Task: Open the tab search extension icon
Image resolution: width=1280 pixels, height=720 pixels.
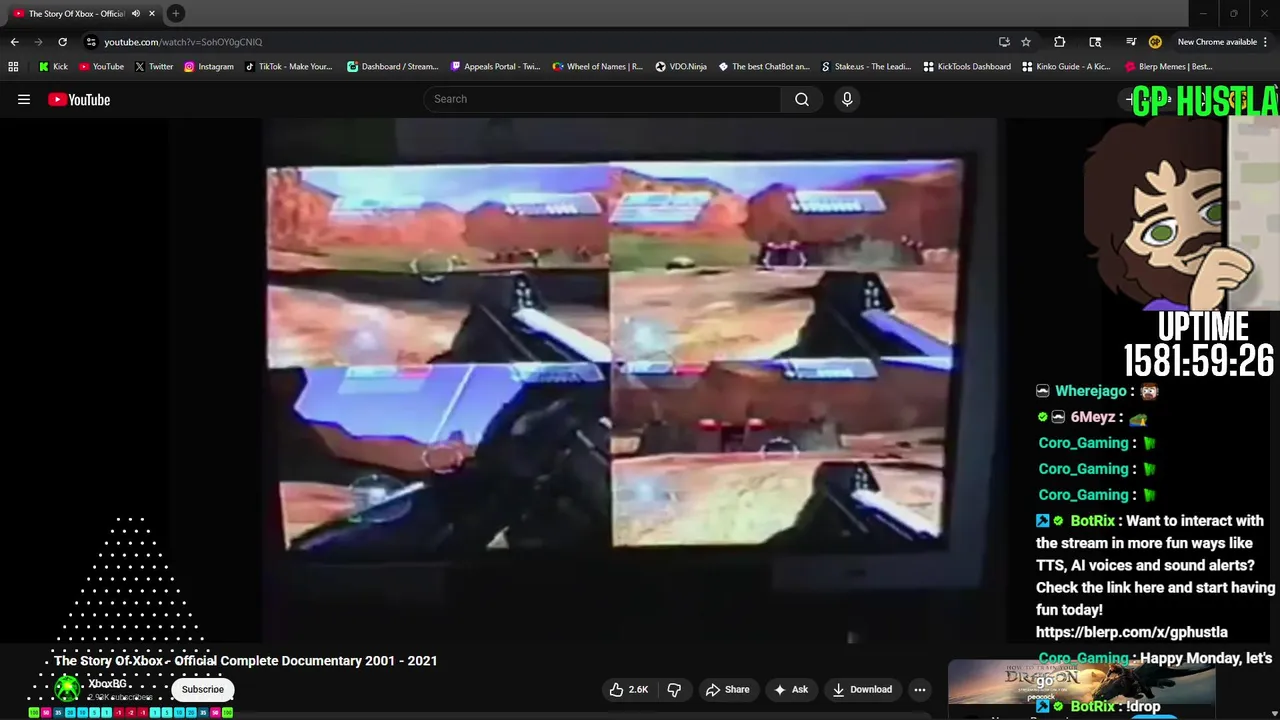Action: tap(1095, 42)
